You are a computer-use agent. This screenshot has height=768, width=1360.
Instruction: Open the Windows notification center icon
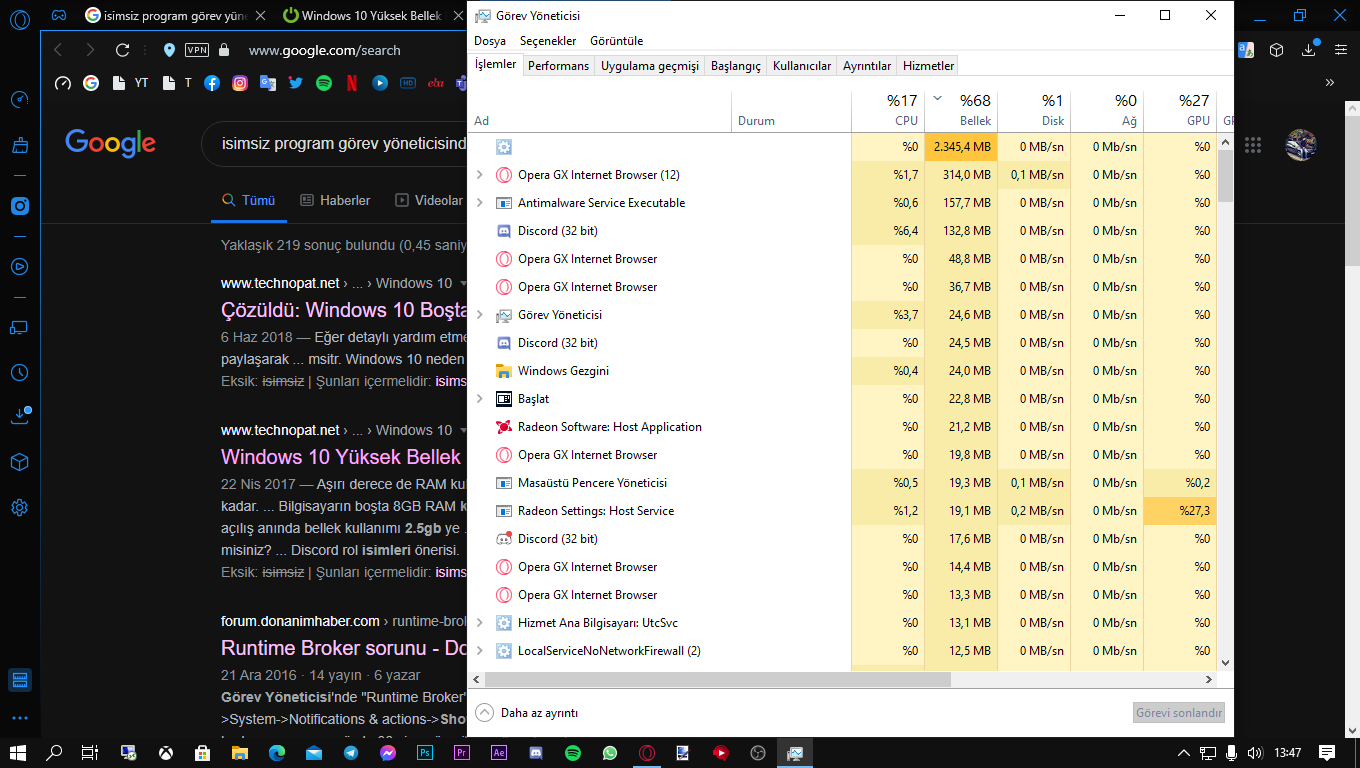[x=1327, y=752]
